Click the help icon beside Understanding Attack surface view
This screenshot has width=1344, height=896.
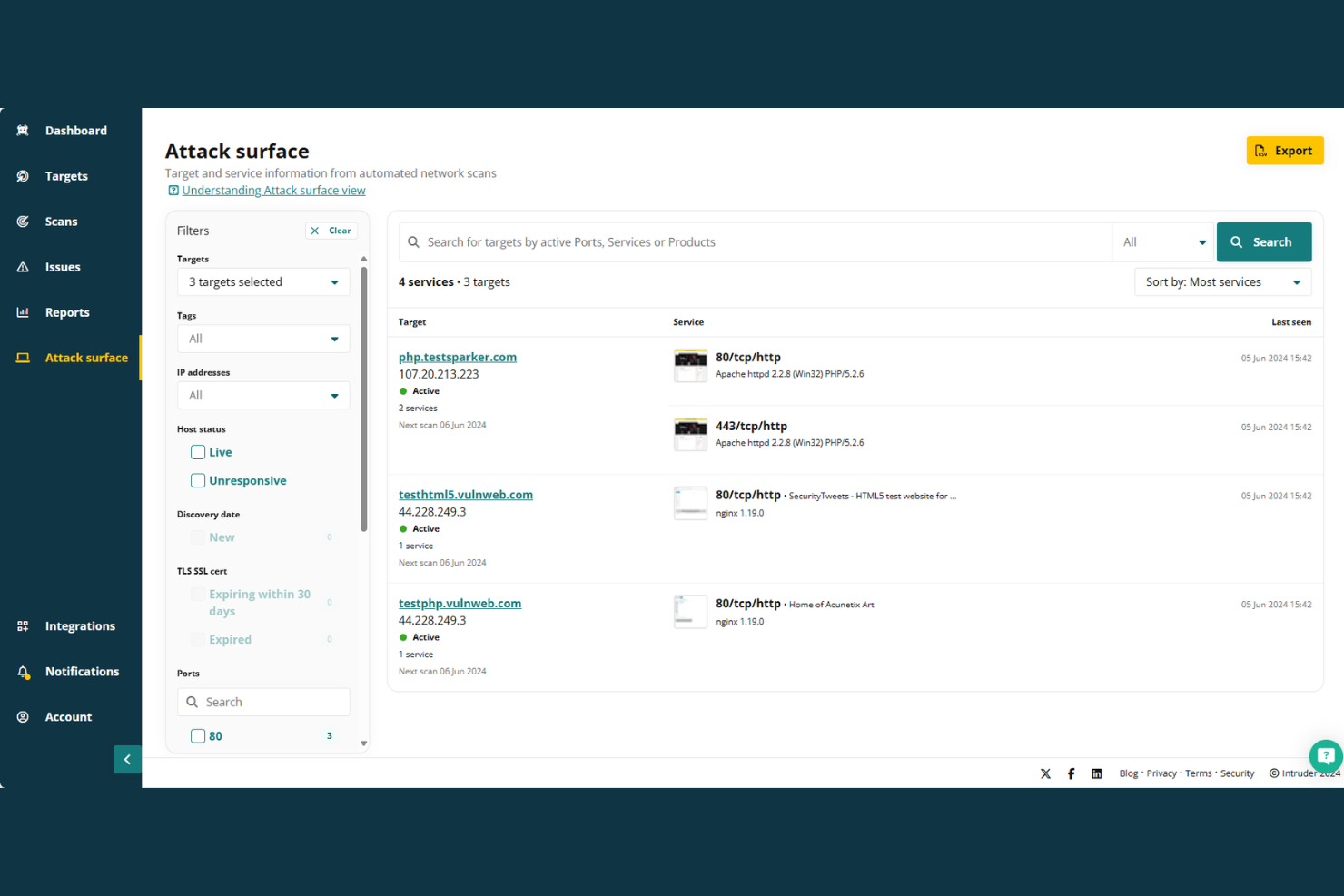[x=173, y=191]
